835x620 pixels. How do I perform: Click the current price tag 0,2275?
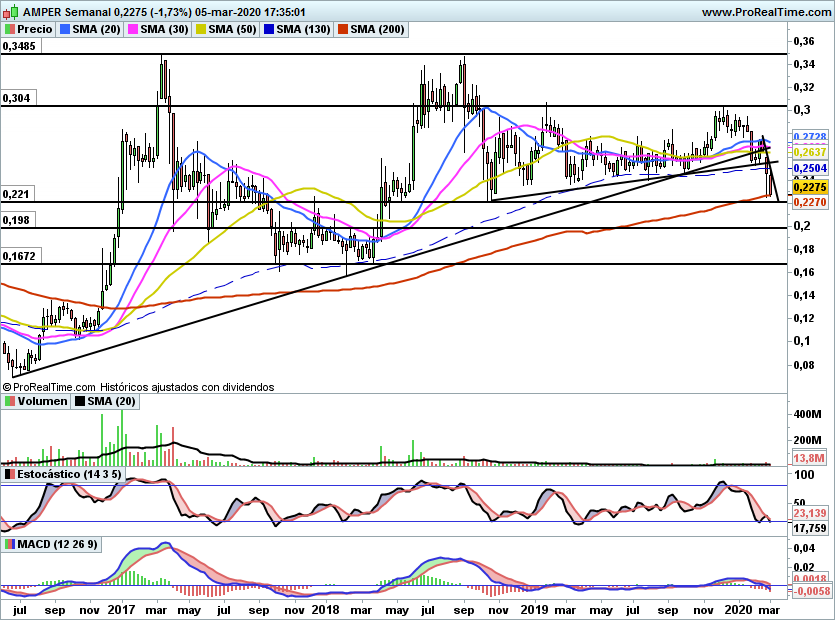(808, 187)
